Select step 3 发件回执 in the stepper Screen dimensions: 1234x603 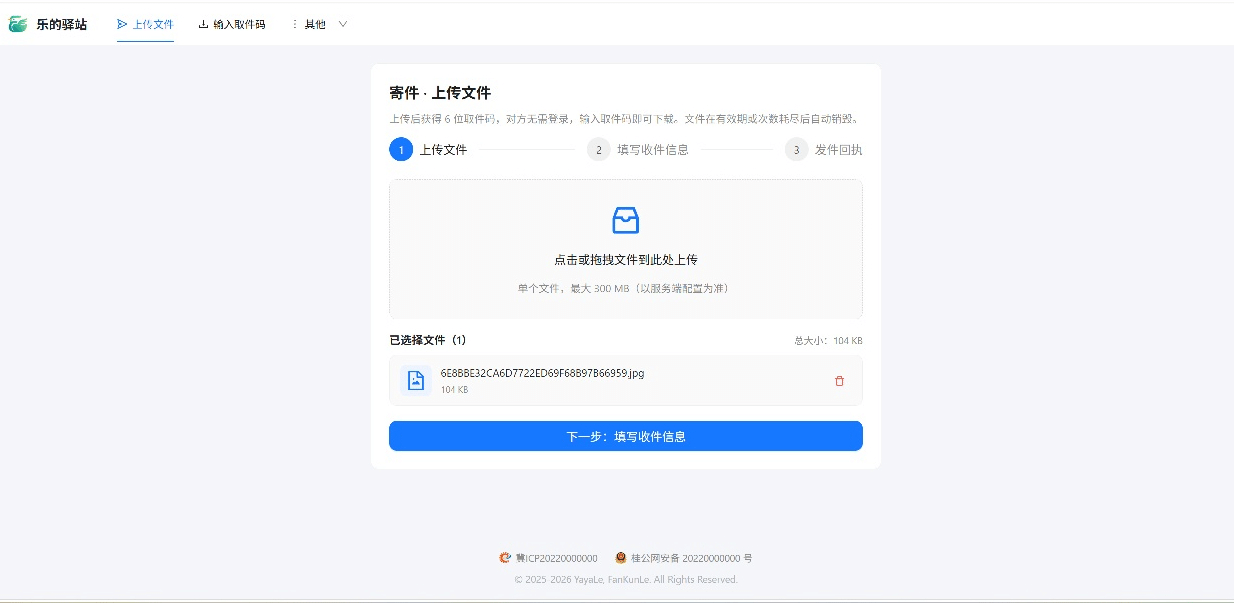[823, 150]
